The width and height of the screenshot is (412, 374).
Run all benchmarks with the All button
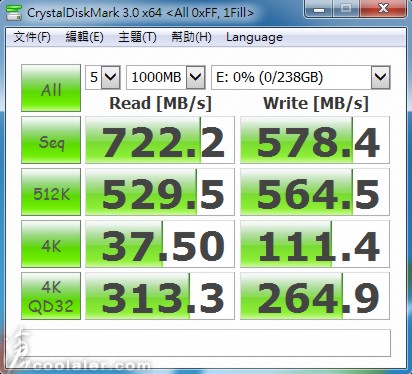pos(51,88)
